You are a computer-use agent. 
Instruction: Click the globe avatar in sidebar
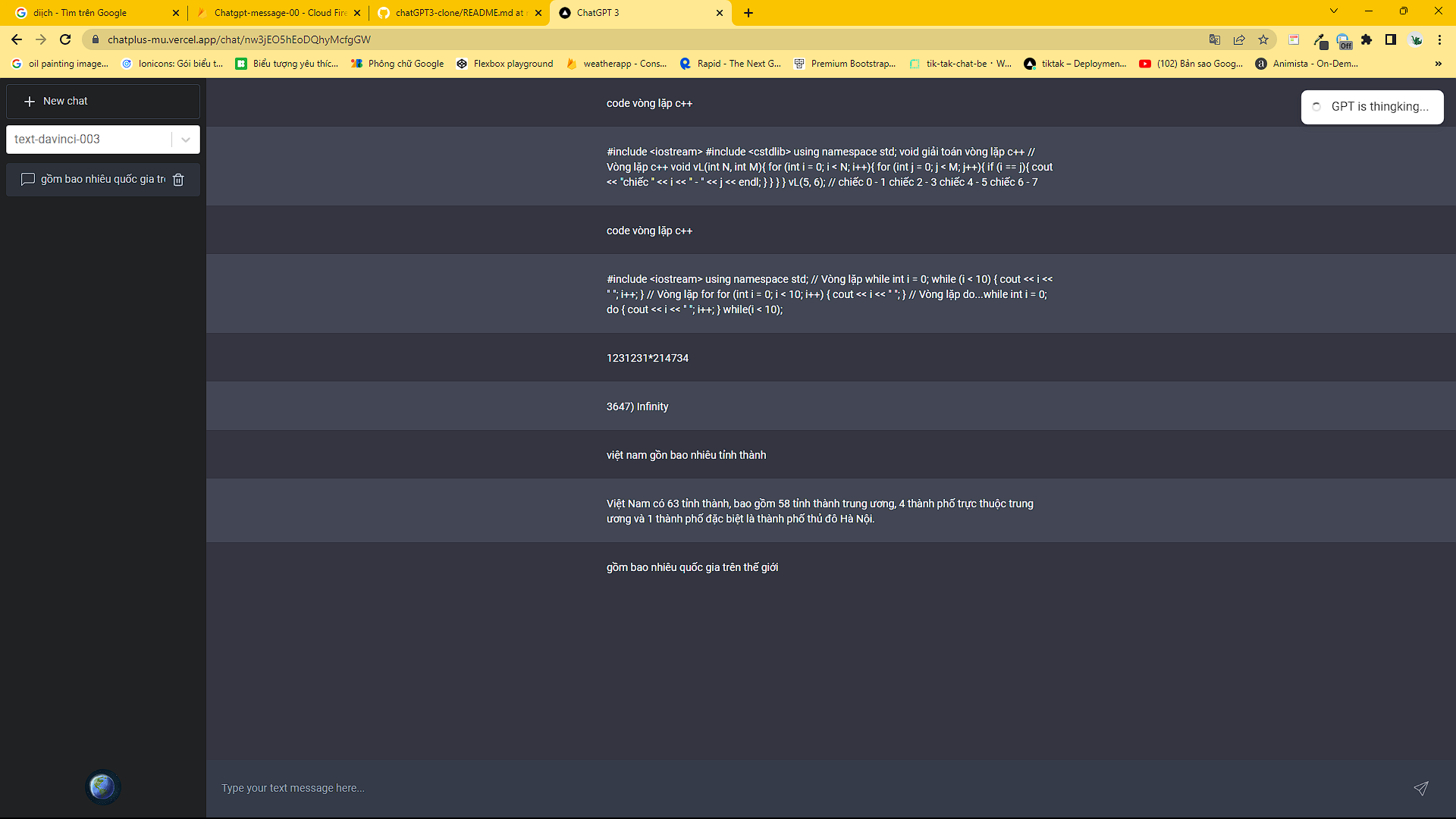[x=102, y=787]
